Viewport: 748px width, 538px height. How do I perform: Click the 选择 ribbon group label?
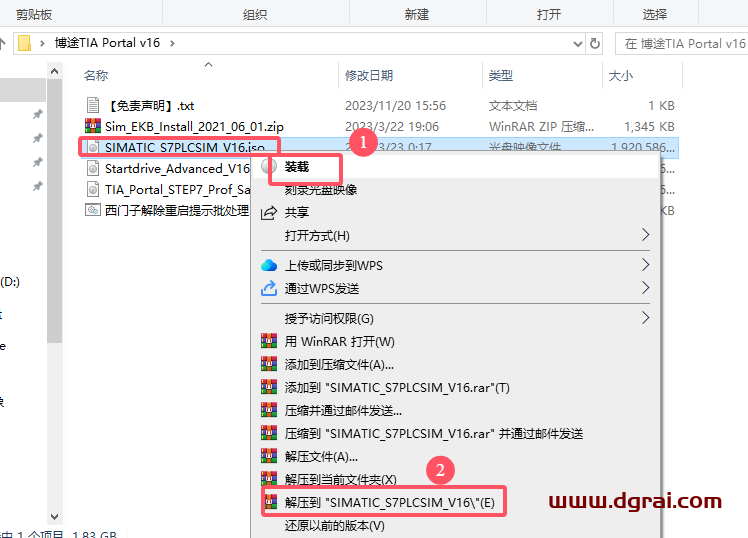[654, 14]
